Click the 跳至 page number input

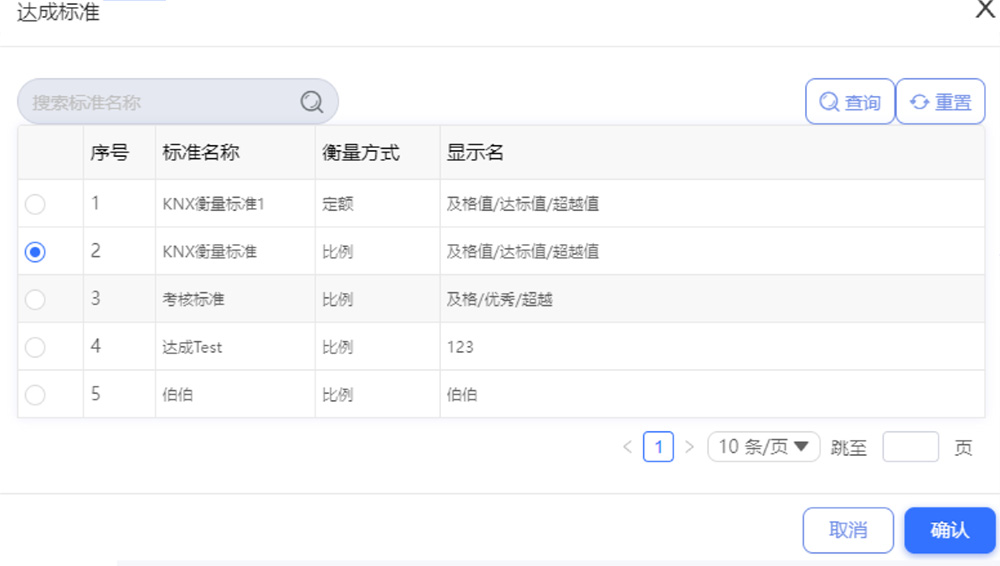click(x=911, y=447)
